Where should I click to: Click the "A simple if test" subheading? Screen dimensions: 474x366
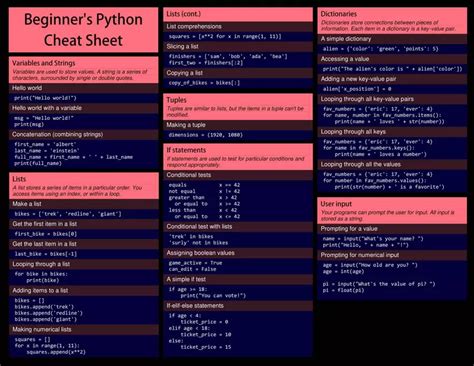point(186,279)
